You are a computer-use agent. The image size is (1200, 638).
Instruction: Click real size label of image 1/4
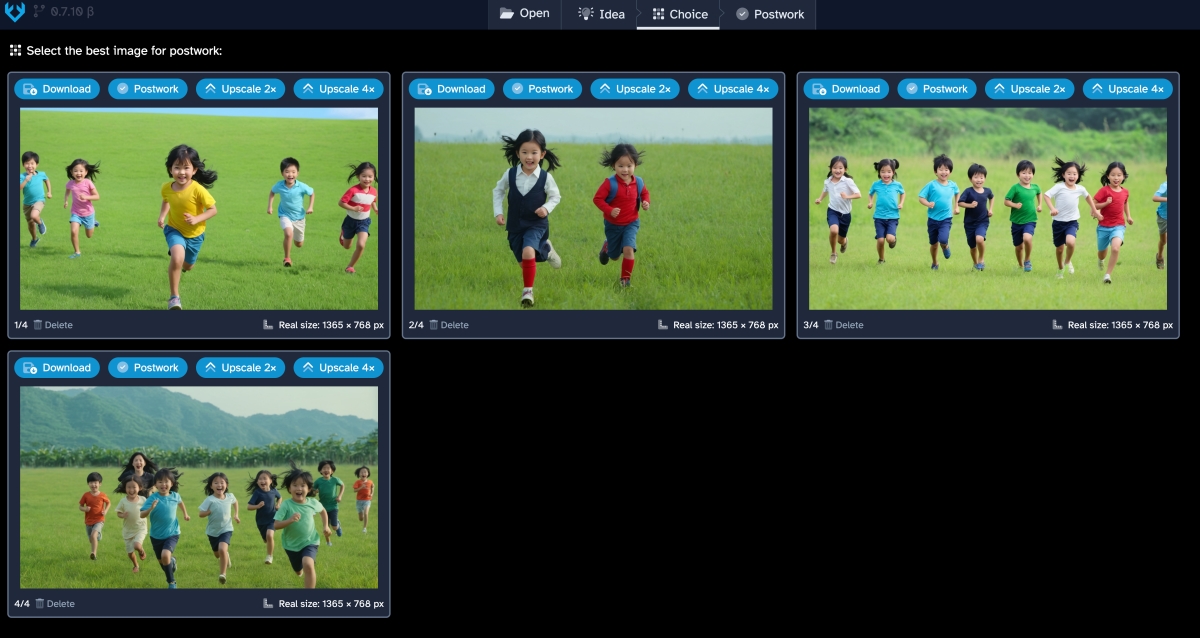coord(323,325)
